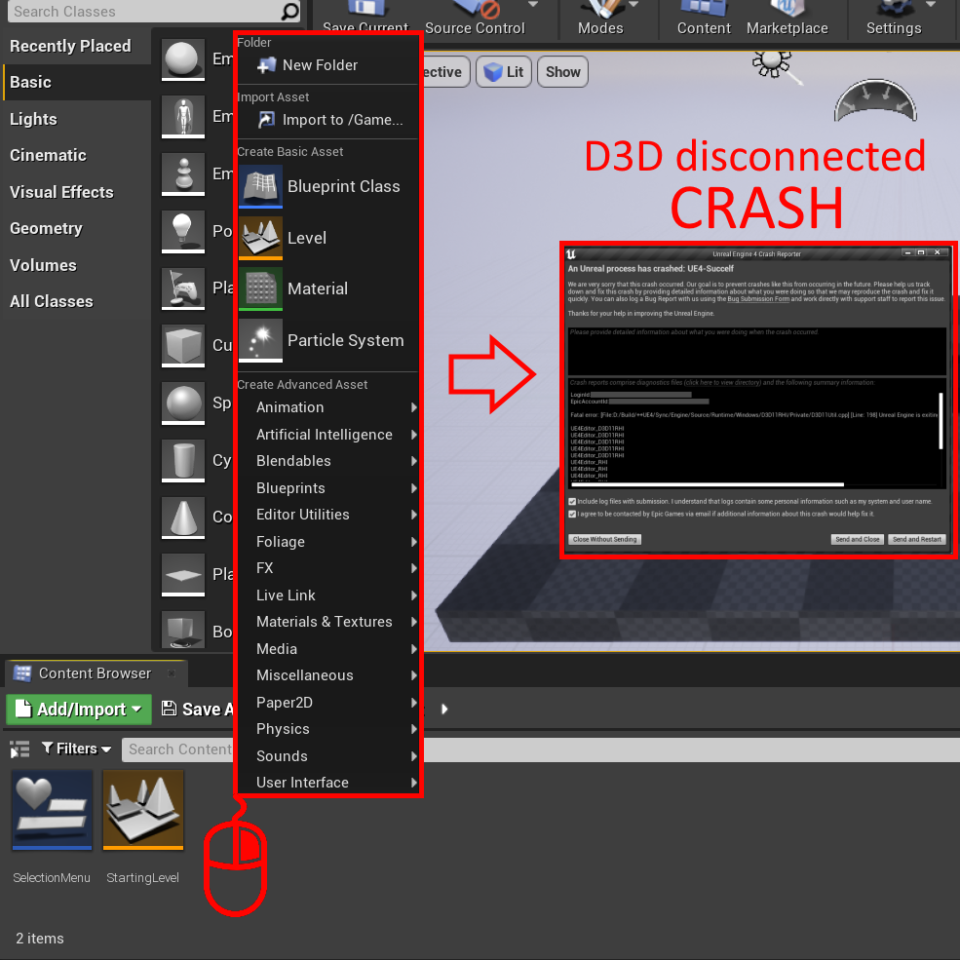Open the FX submenu
The height and width of the screenshot is (960, 960).
pyautogui.click(x=329, y=568)
